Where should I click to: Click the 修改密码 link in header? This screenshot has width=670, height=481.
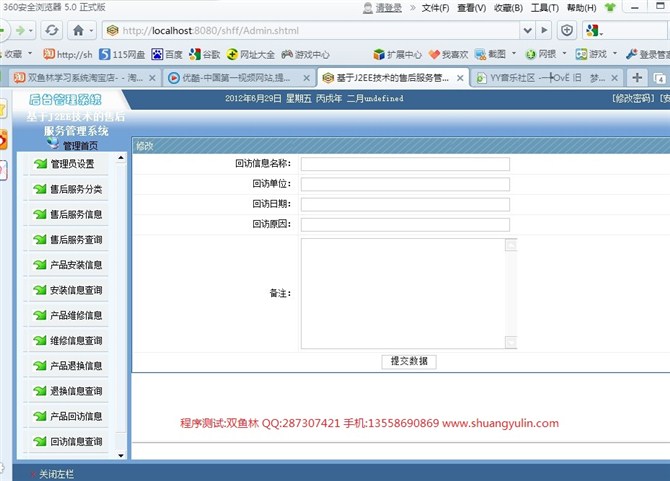pos(633,99)
